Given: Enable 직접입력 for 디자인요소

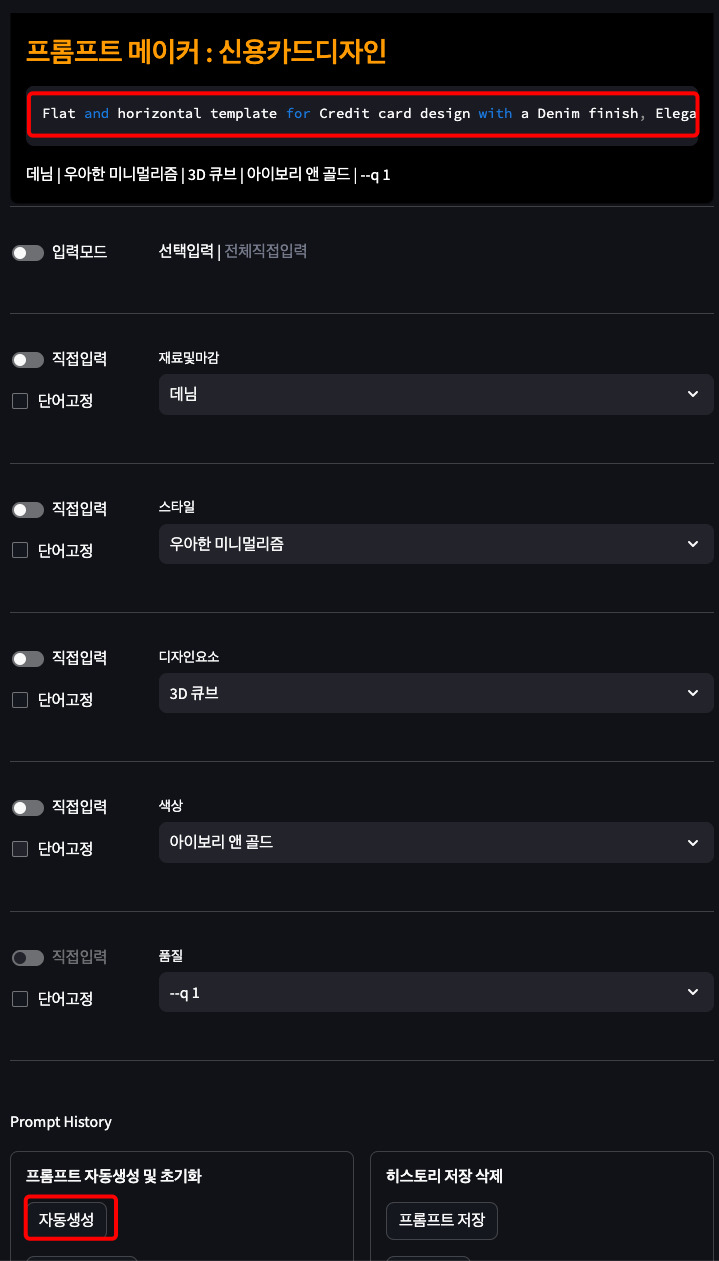Looking at the screenshot, I should tap(28, 658).
